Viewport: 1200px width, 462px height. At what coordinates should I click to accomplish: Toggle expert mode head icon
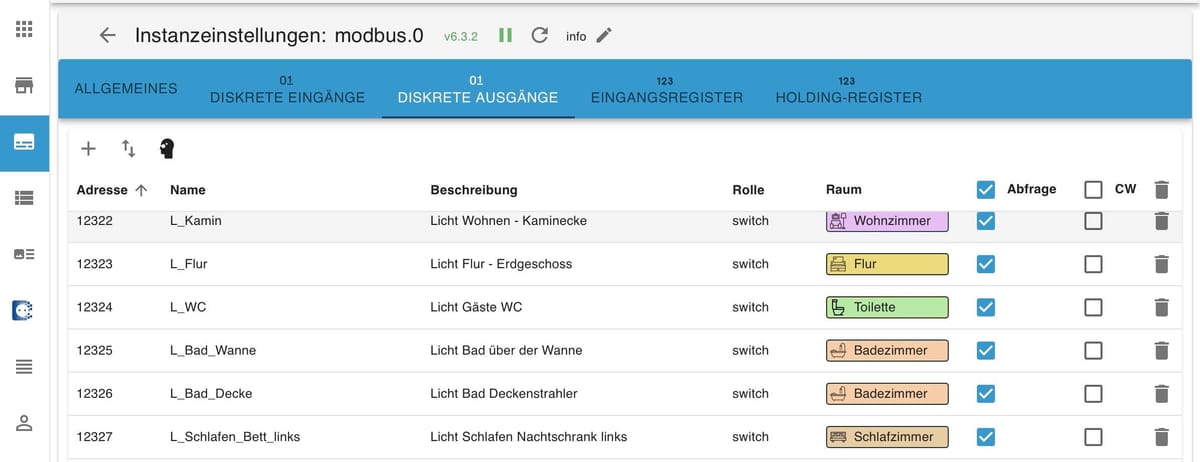pyautogui.click(x=167, y=149)
